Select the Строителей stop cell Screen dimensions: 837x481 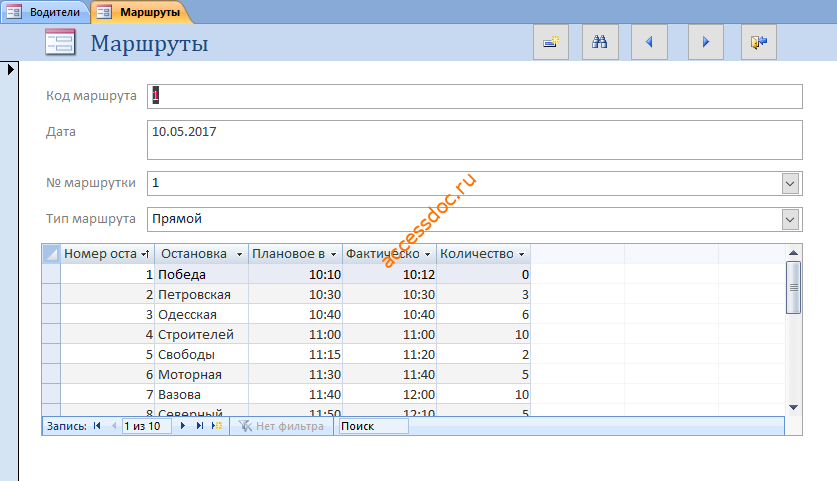click(202, 335)
